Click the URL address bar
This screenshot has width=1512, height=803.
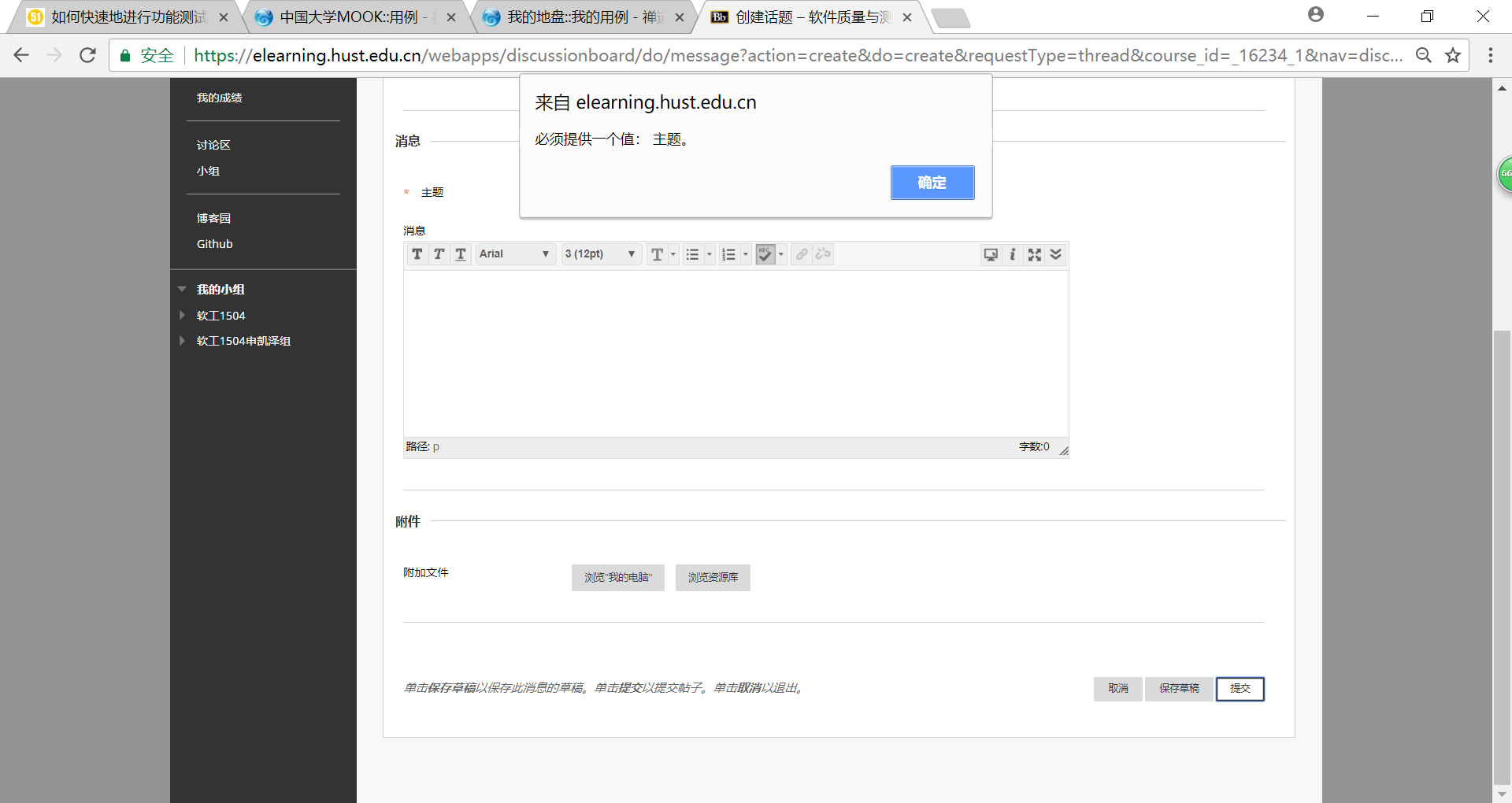[x=799, y=55]
